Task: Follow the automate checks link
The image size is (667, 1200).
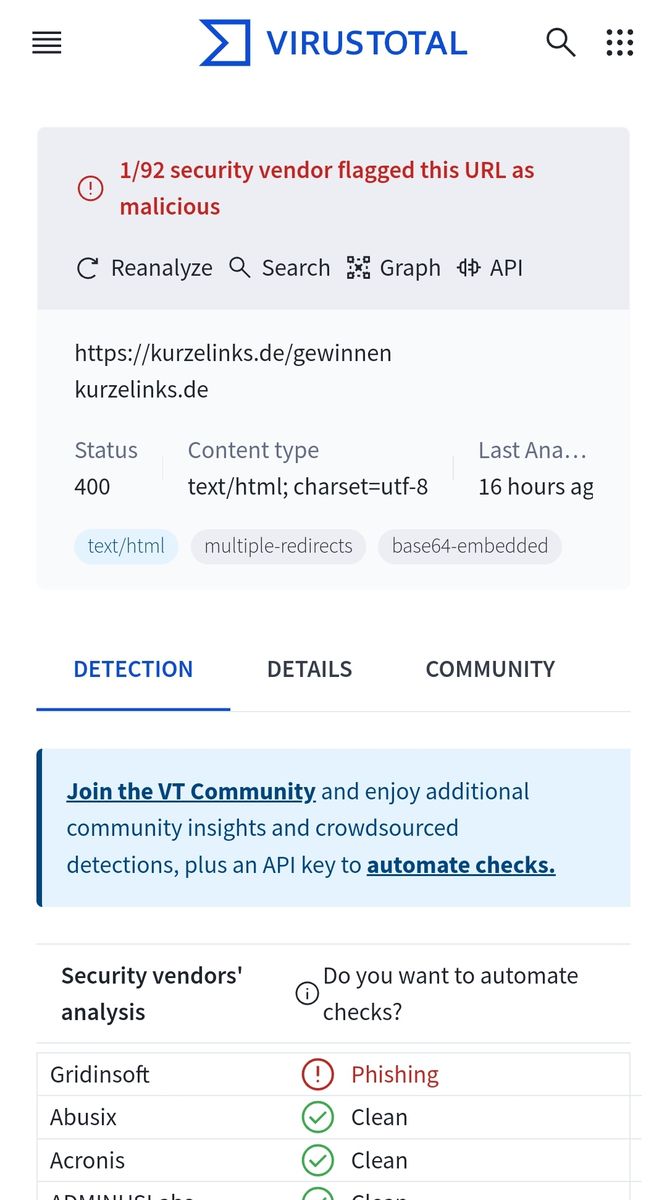Action: coord(461,865)
